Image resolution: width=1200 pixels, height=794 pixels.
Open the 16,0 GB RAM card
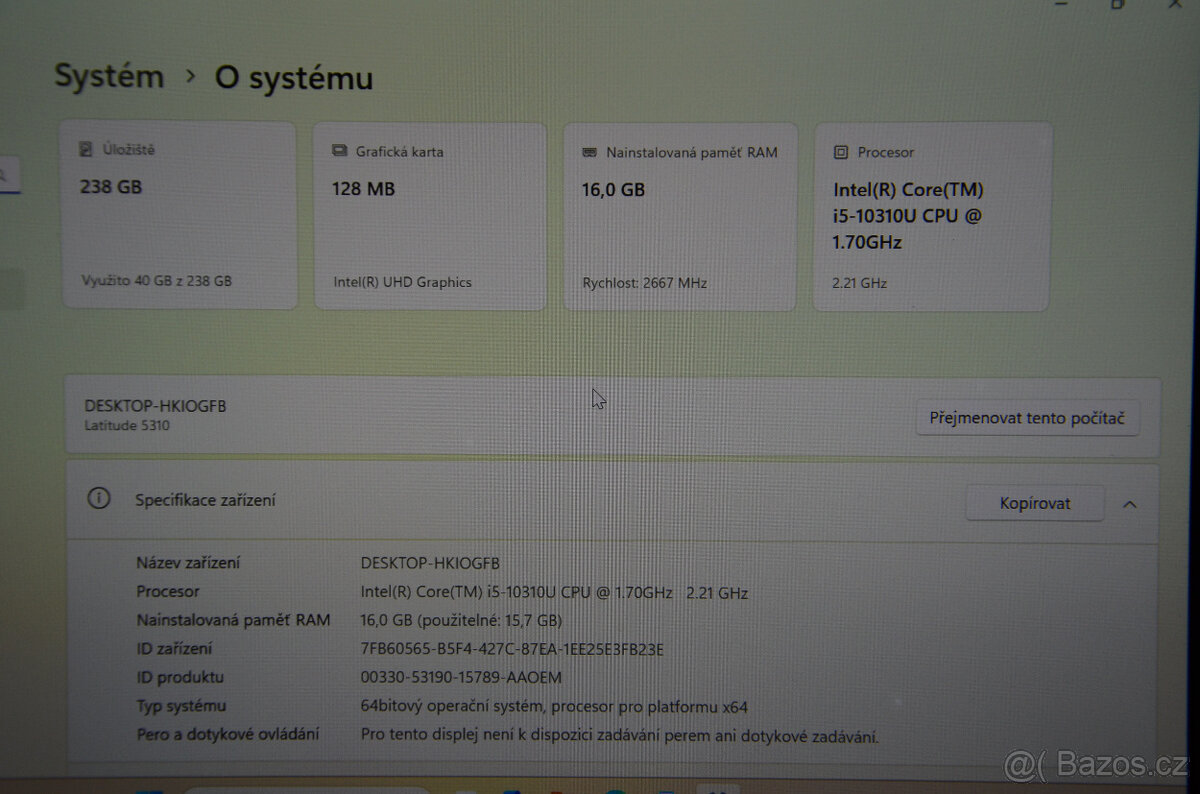point(679,215)
